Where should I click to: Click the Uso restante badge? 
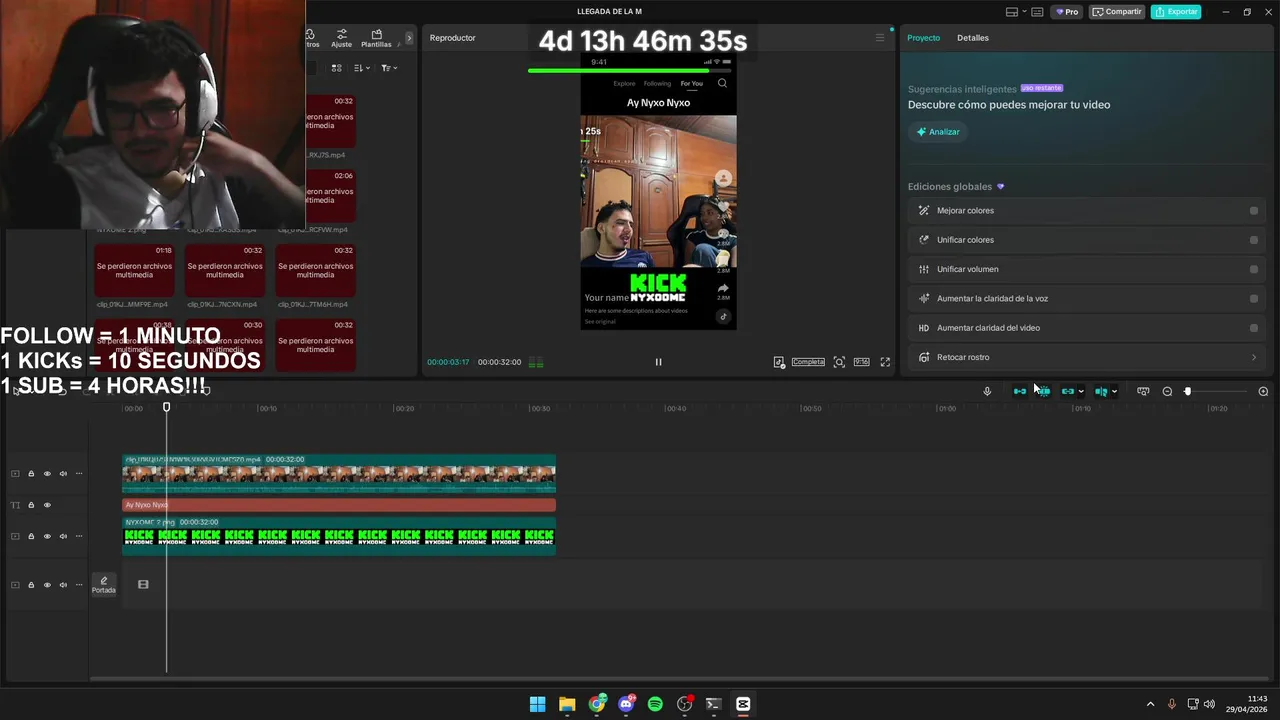(1042, 88)
